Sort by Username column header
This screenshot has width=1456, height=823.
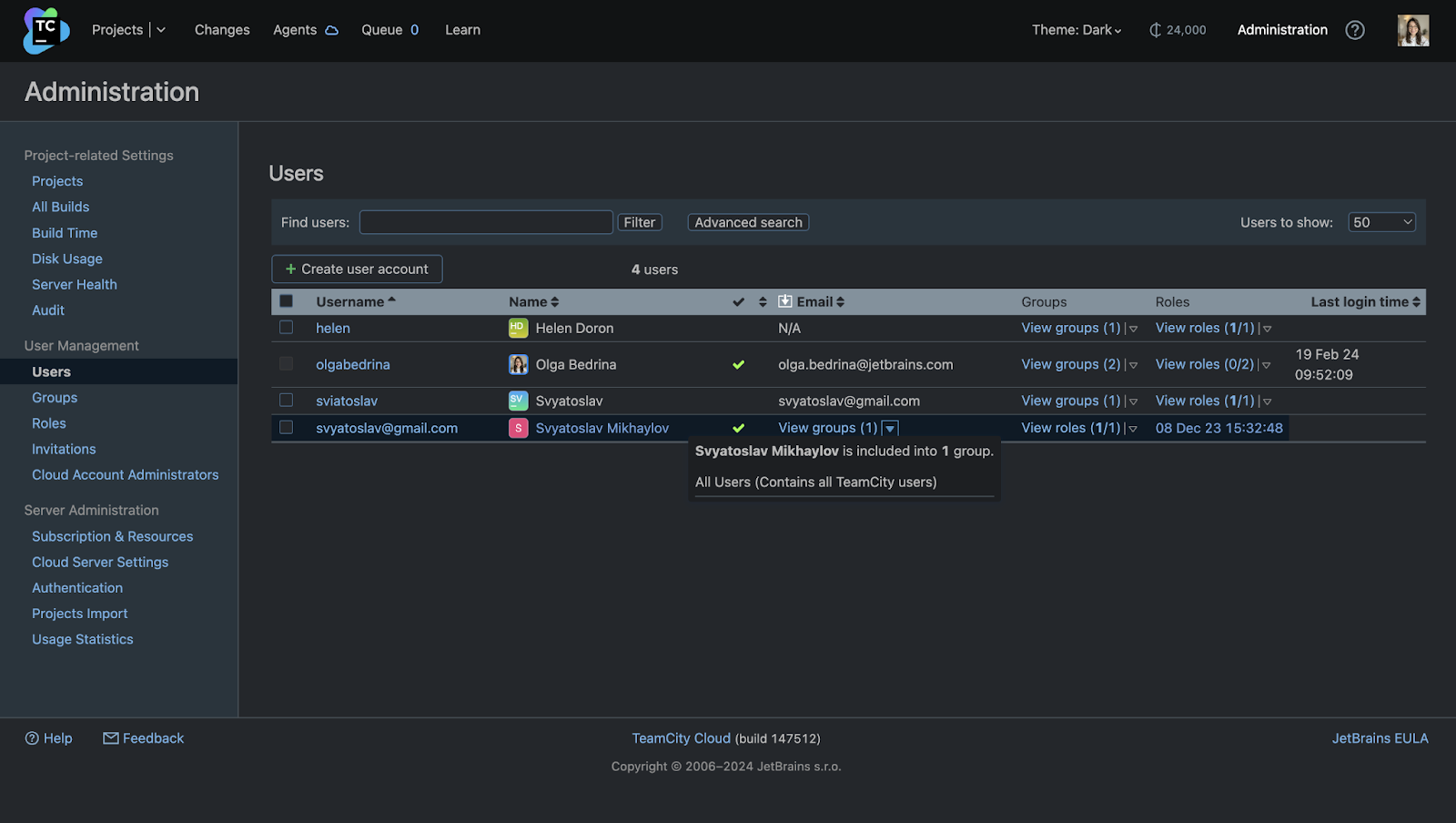[x=356, y=301]
